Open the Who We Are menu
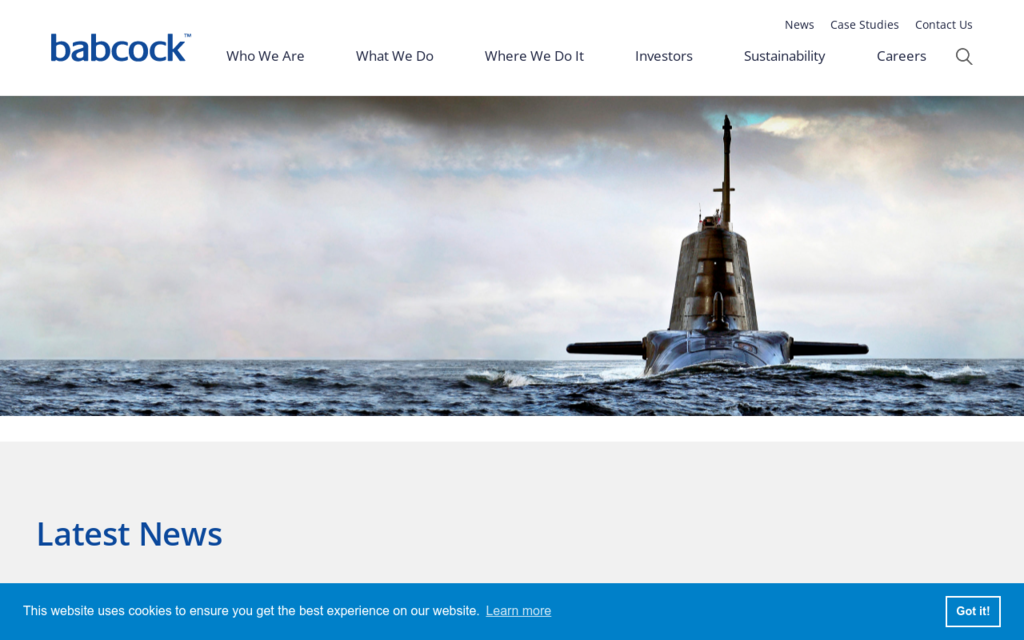Screen dimensions: 1024x640 (x=265, y=56)
